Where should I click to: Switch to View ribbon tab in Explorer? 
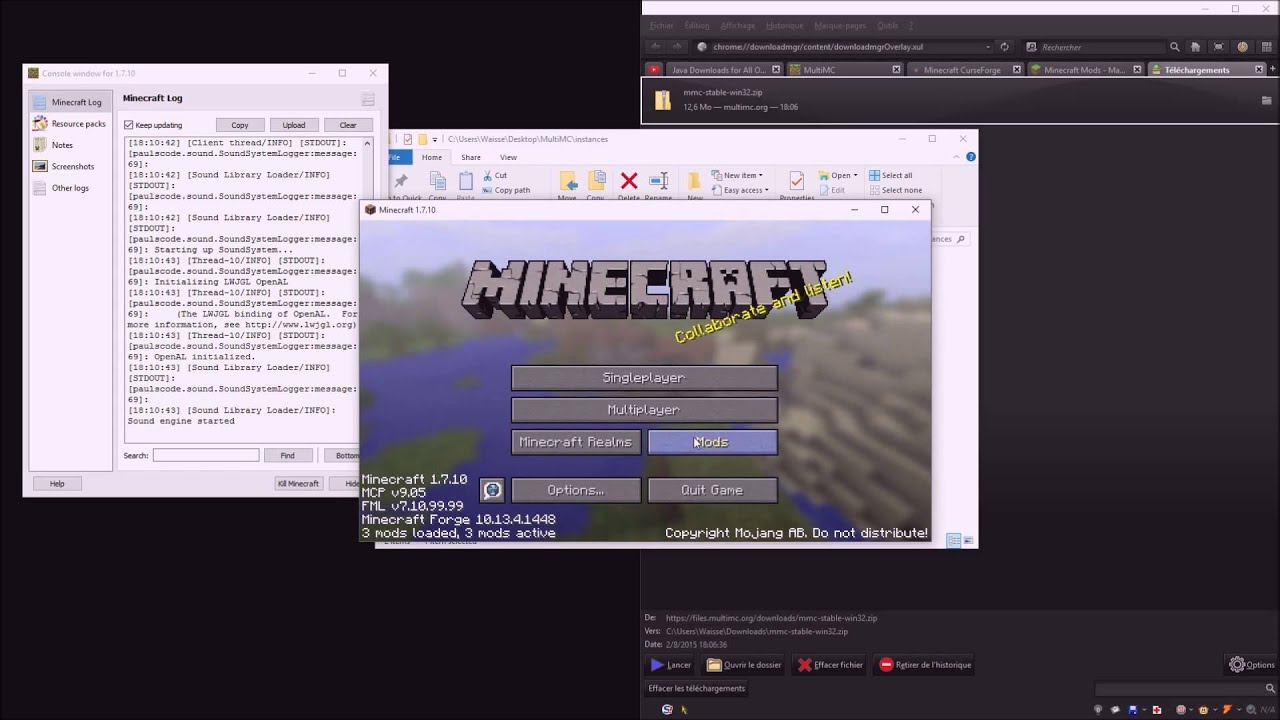pyautogui.click(x=508, y=157)
